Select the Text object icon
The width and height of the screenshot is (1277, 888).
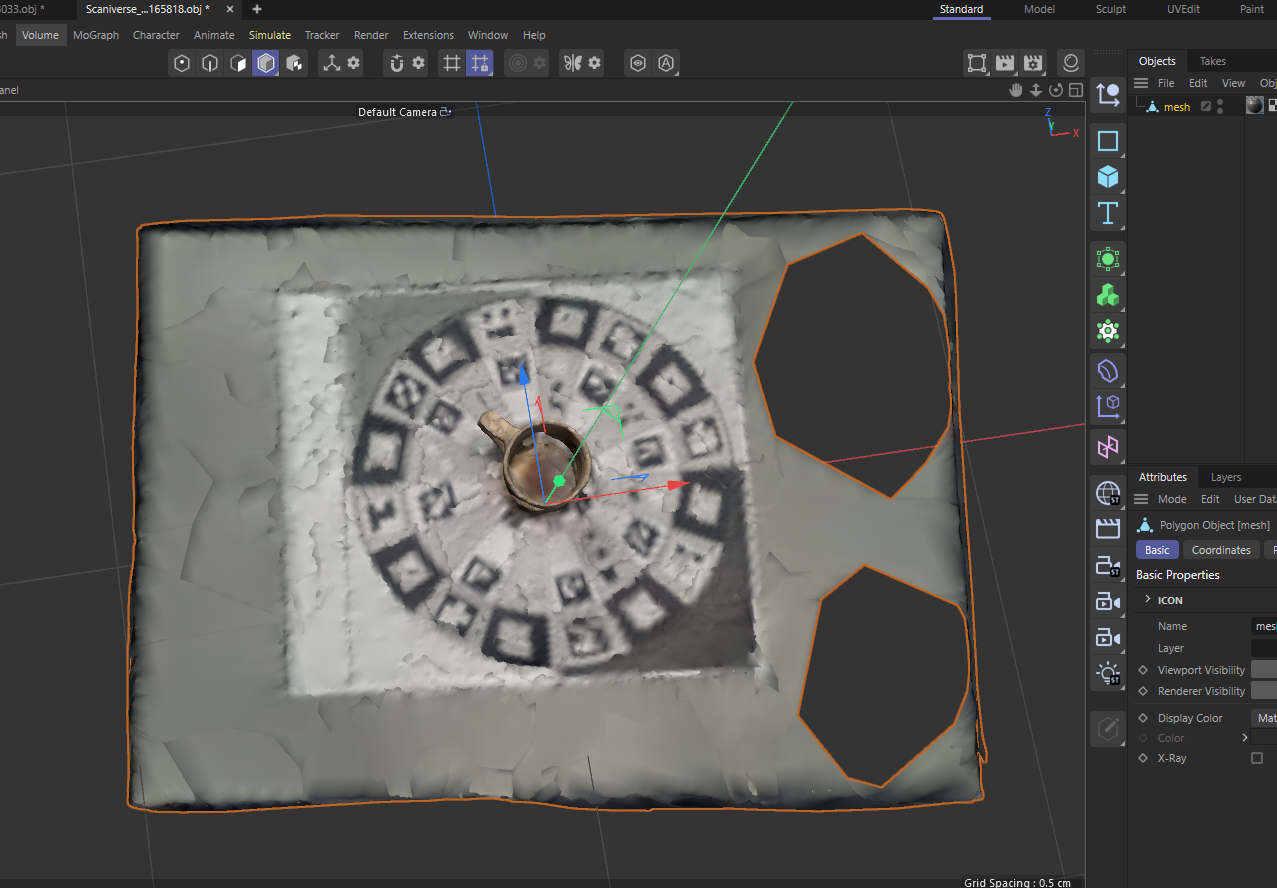(1107, 212)
